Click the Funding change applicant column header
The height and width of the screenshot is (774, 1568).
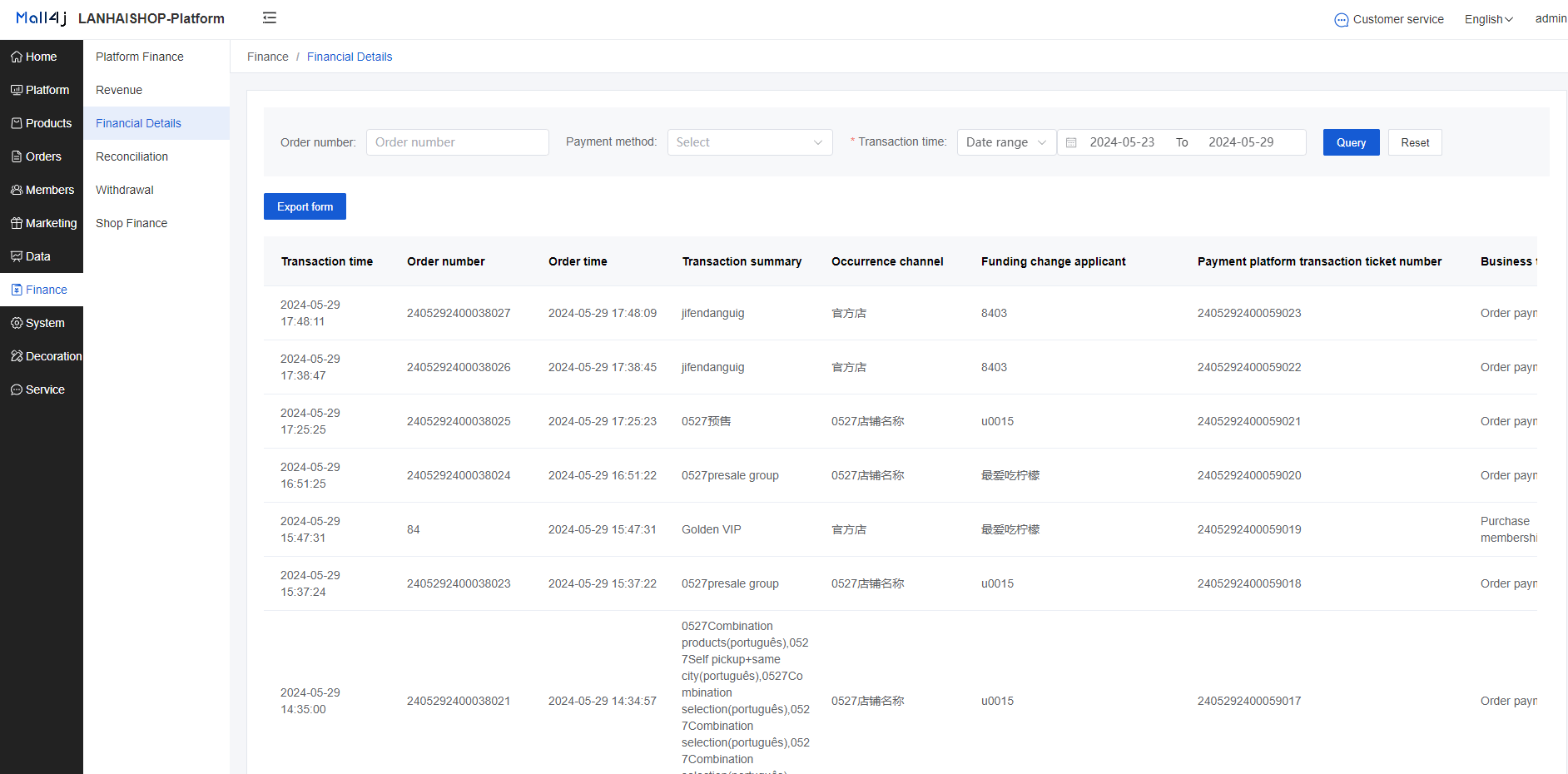(x=1053, y=261)
